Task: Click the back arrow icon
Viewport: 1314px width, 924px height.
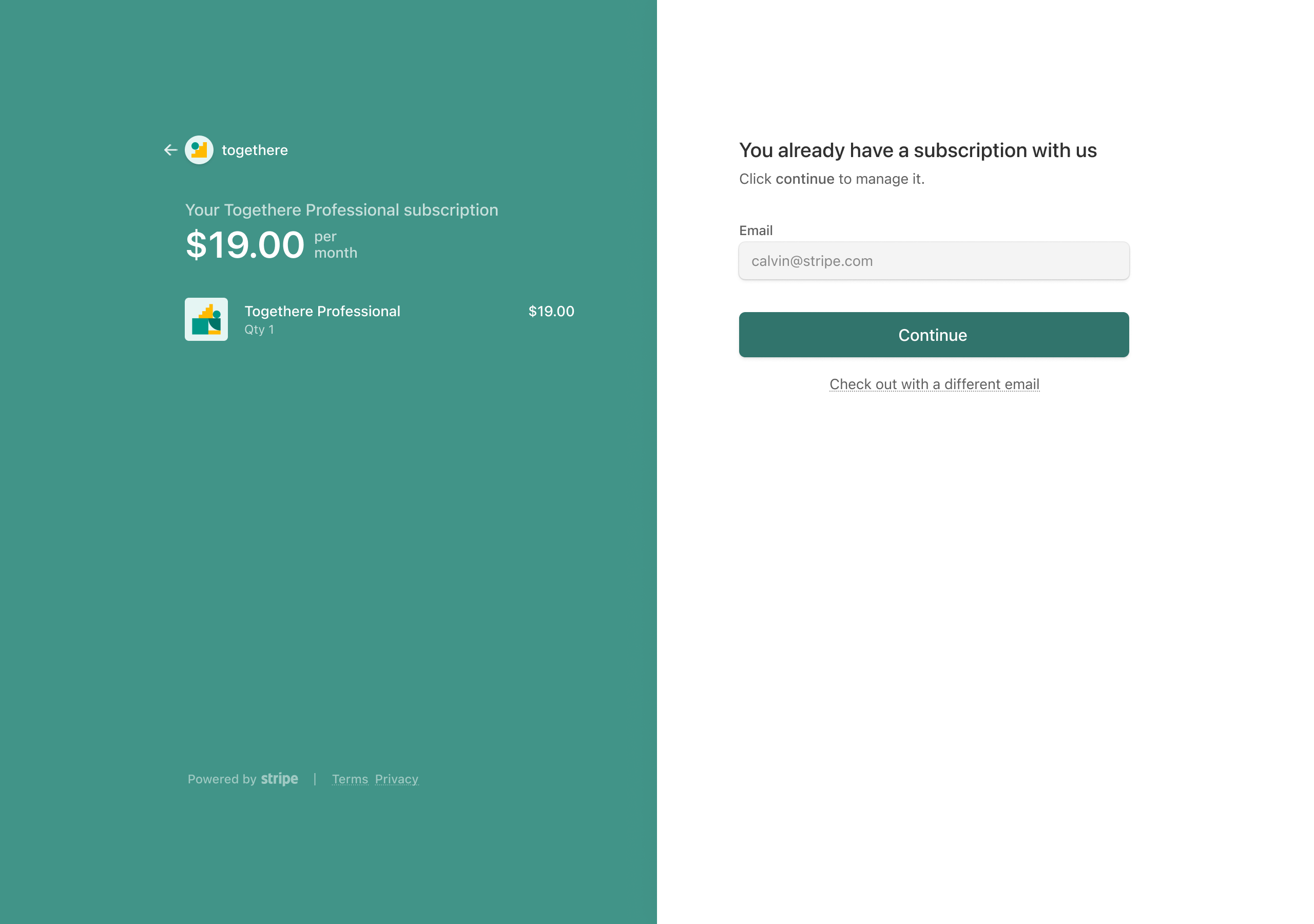Action: tap(170, 150)
